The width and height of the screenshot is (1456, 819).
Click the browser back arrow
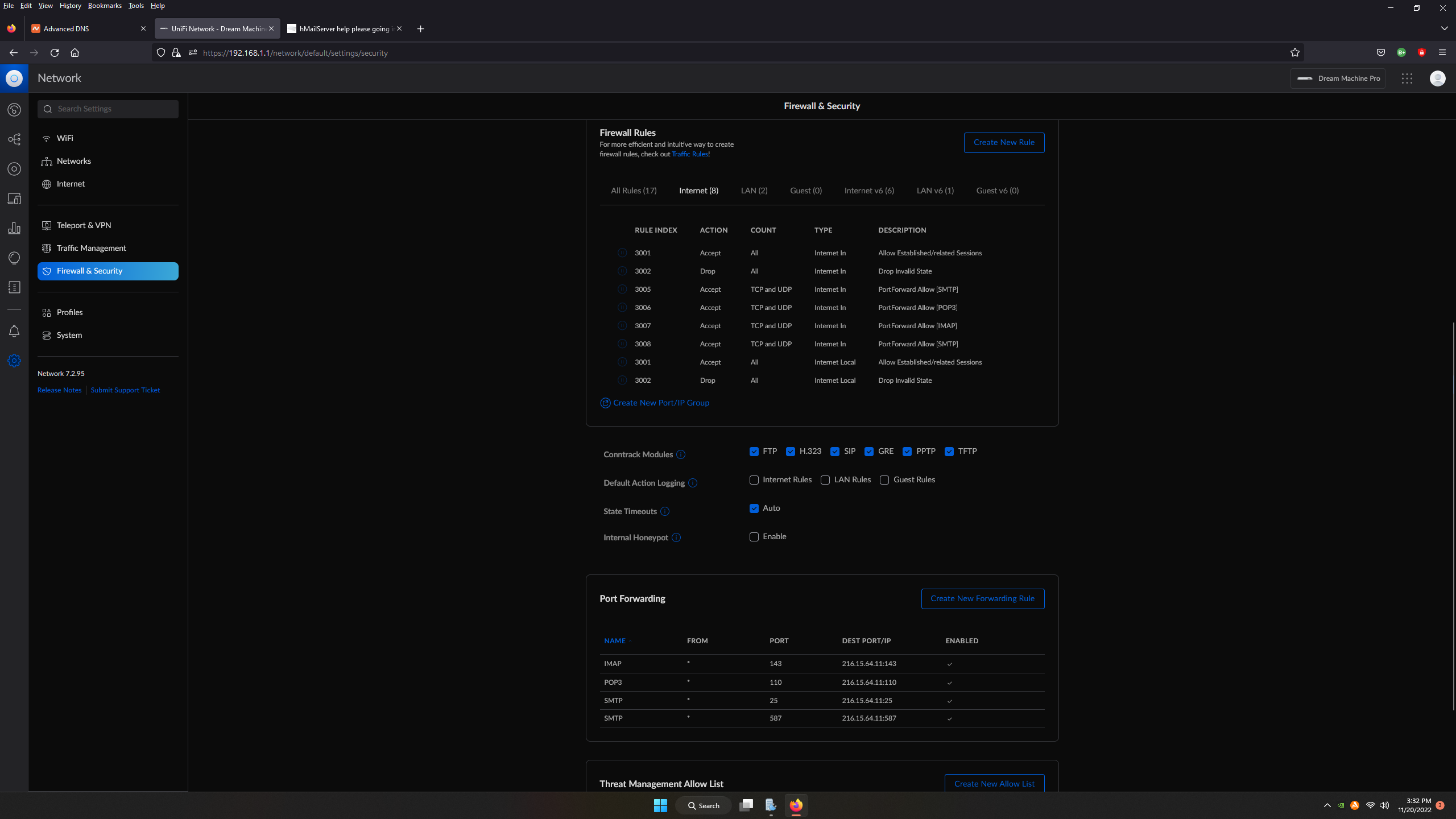click(x=14, y=53)
